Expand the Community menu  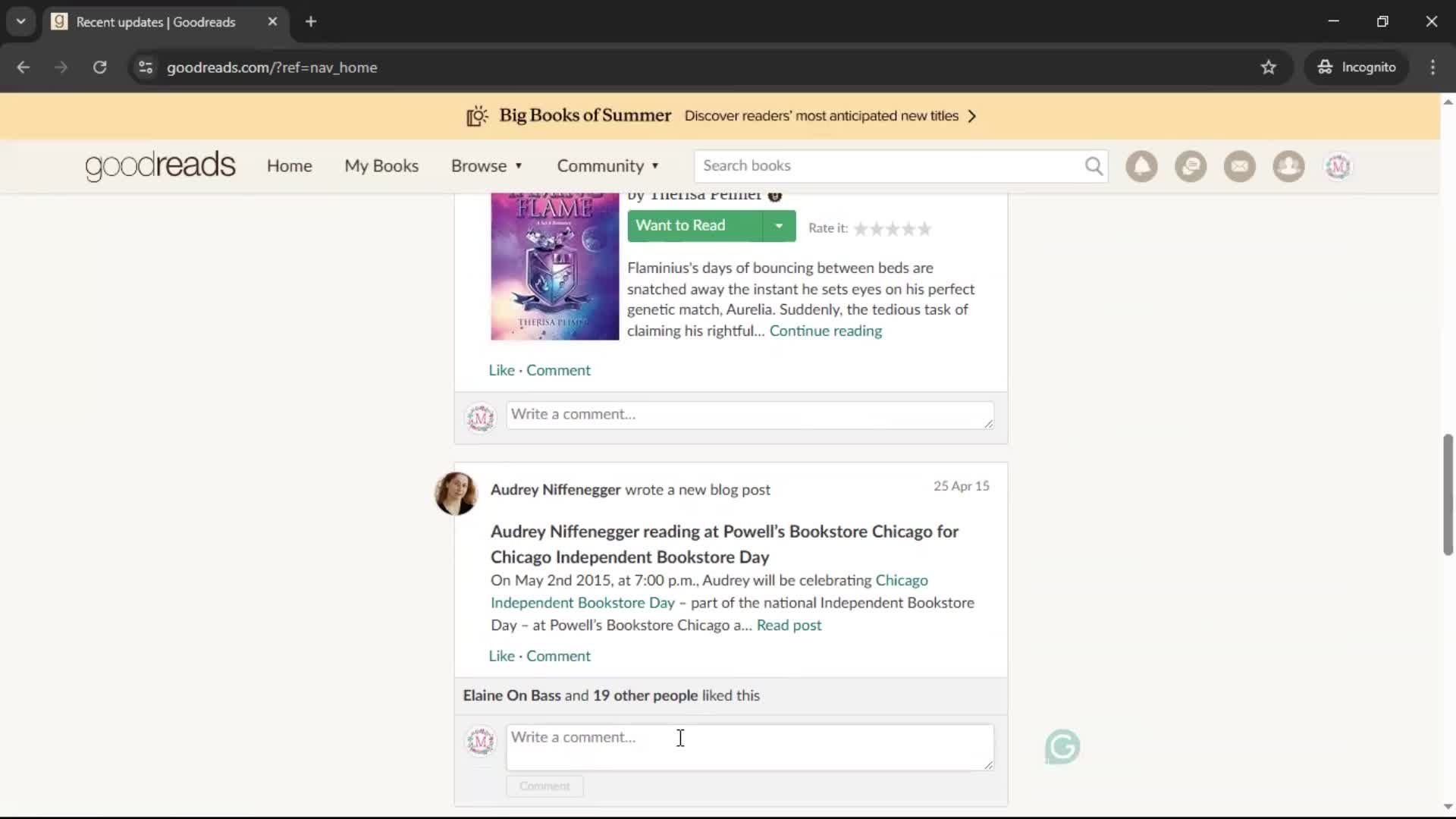[x=608, y=166]
